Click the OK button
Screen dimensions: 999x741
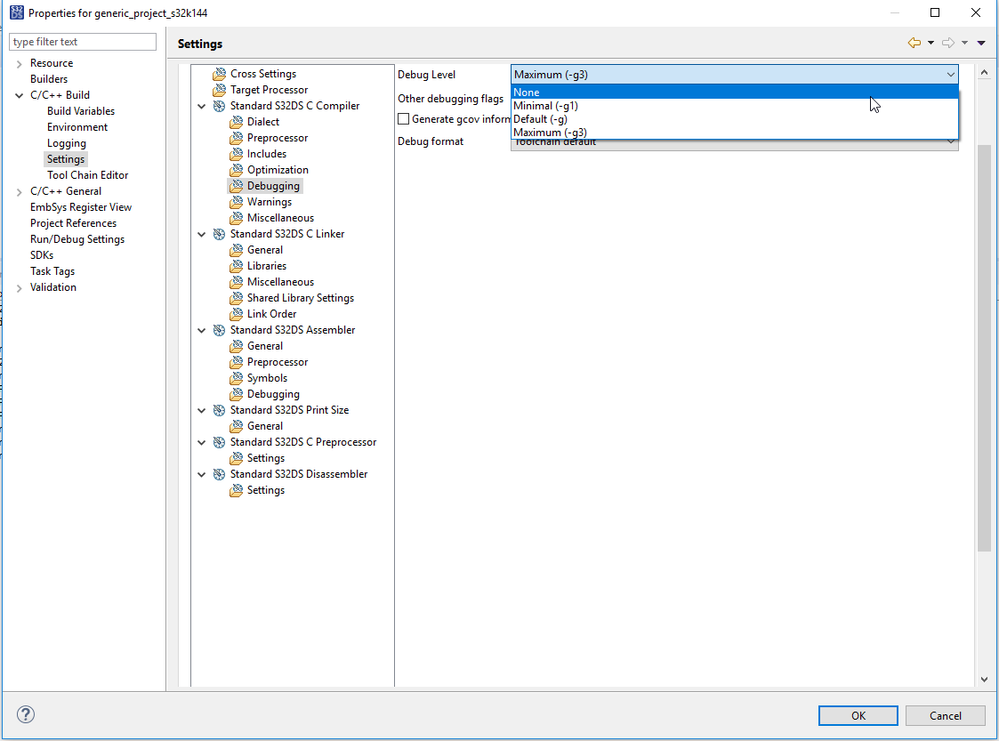pos(858,716)
